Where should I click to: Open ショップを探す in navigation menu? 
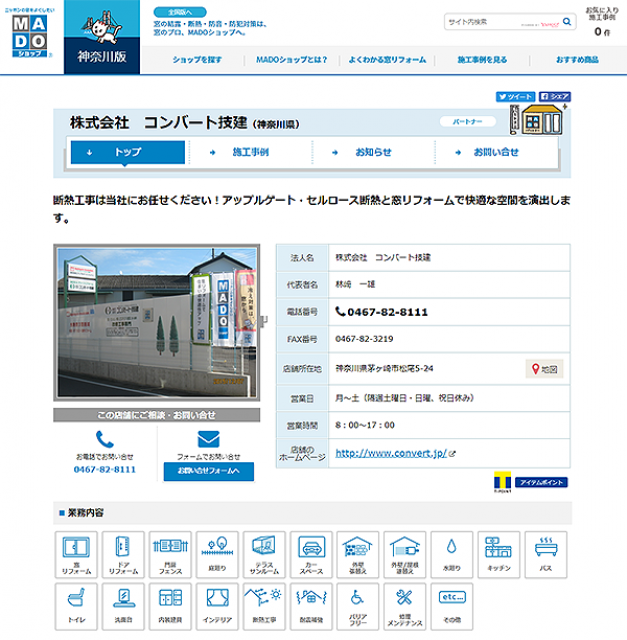click(196, 60)
